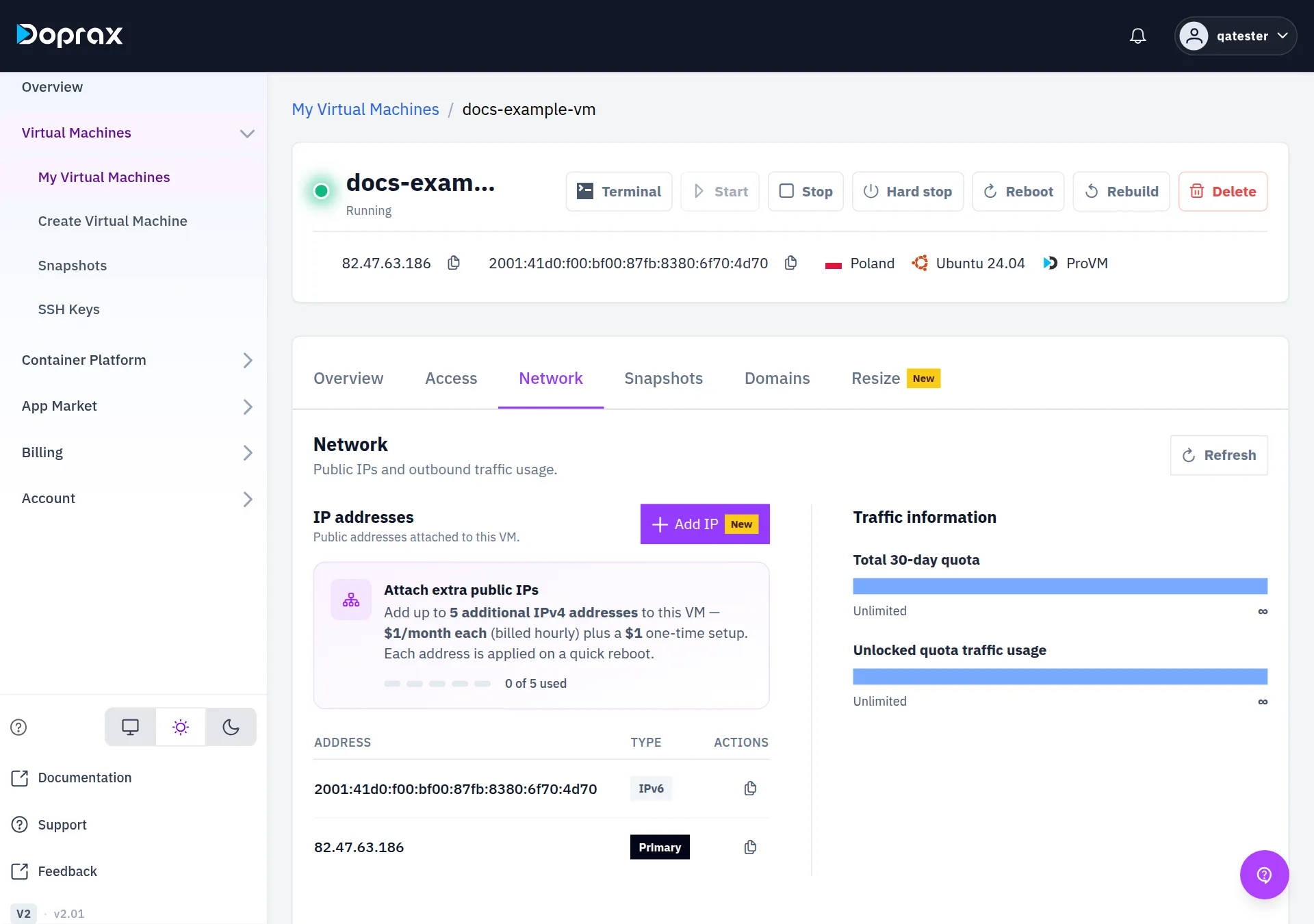The image size is (1314, 924).
Task: Enable light theme mode
Action: click(181, 727)
